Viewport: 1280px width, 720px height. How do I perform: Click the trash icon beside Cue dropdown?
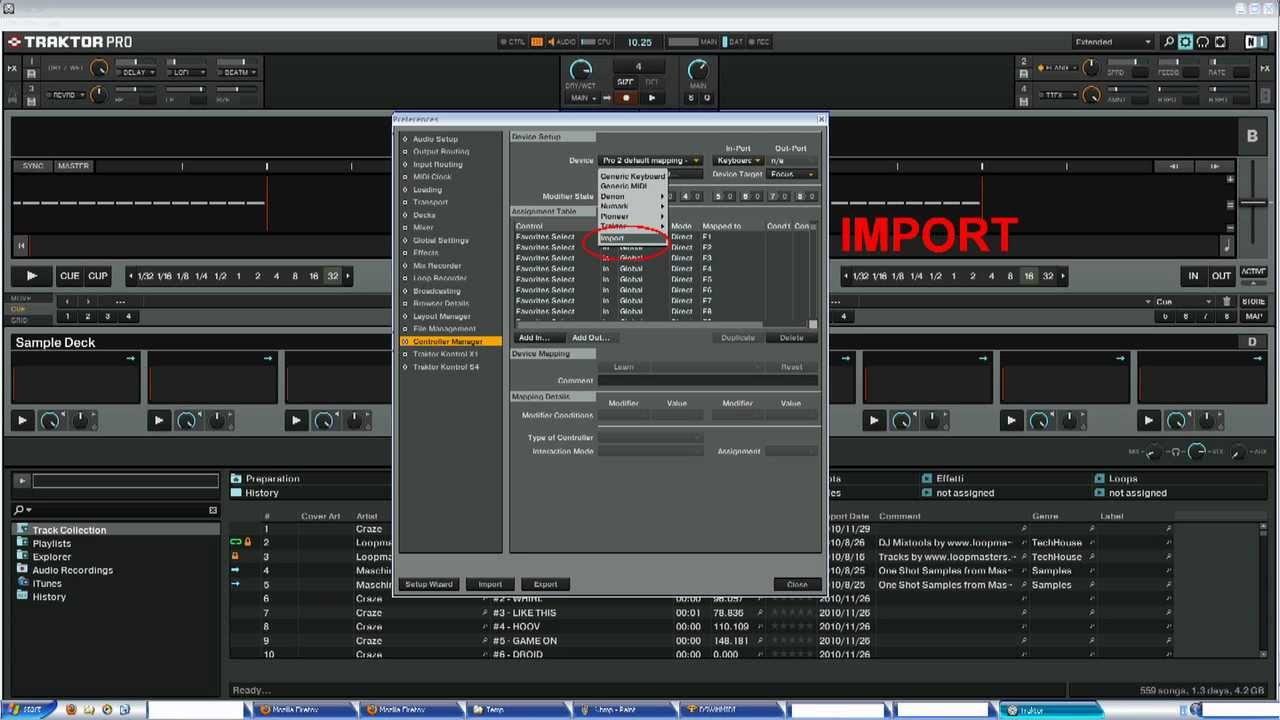[x=1226, y=301]
